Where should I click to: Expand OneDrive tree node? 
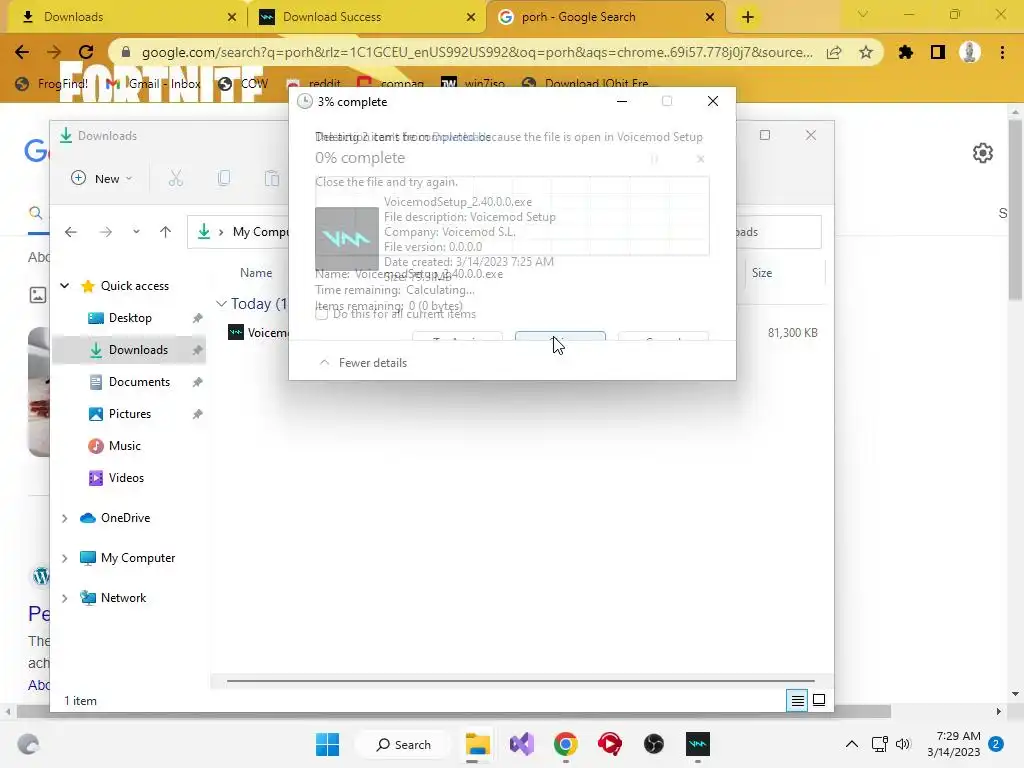pos(65,519)
